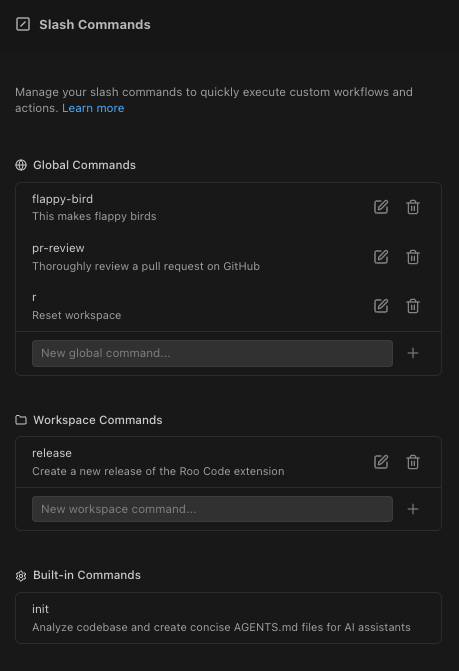Open the Learn more link
459x671 pixels.
tap(93, 108)
